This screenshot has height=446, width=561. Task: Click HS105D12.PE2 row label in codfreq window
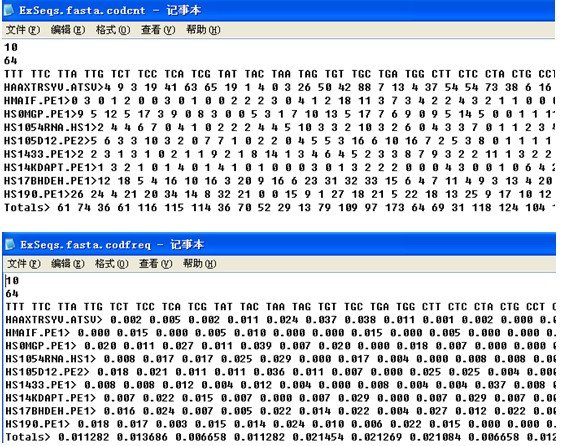point(48,372)
